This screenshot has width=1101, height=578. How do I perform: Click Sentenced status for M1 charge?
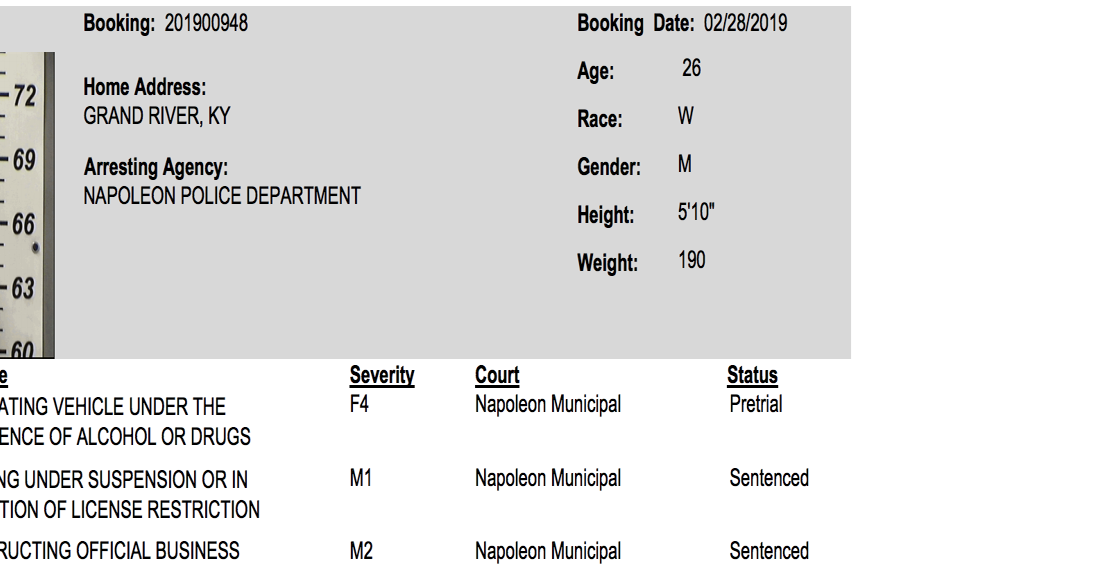point(769,478)
